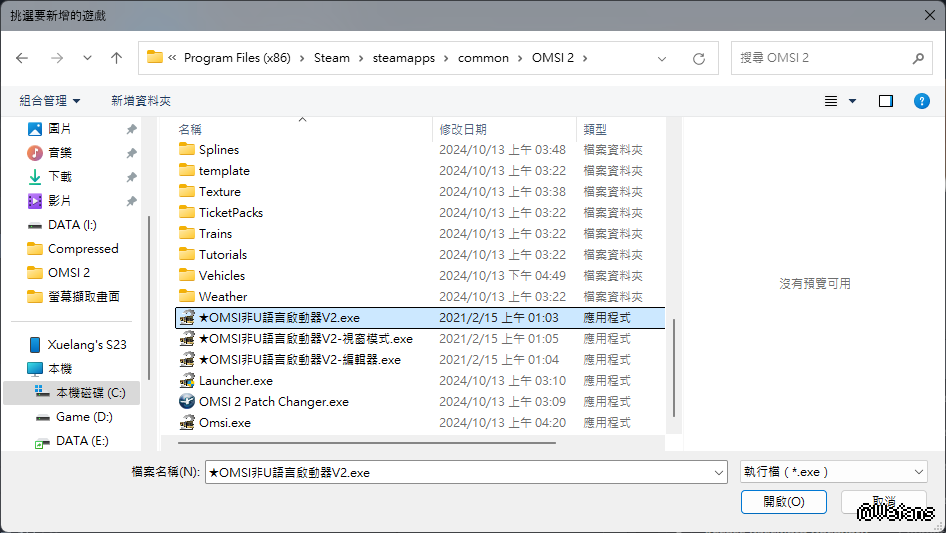Select Omsi.exe application icon
This screenshot has width=946, height=533.
(187, 423)
